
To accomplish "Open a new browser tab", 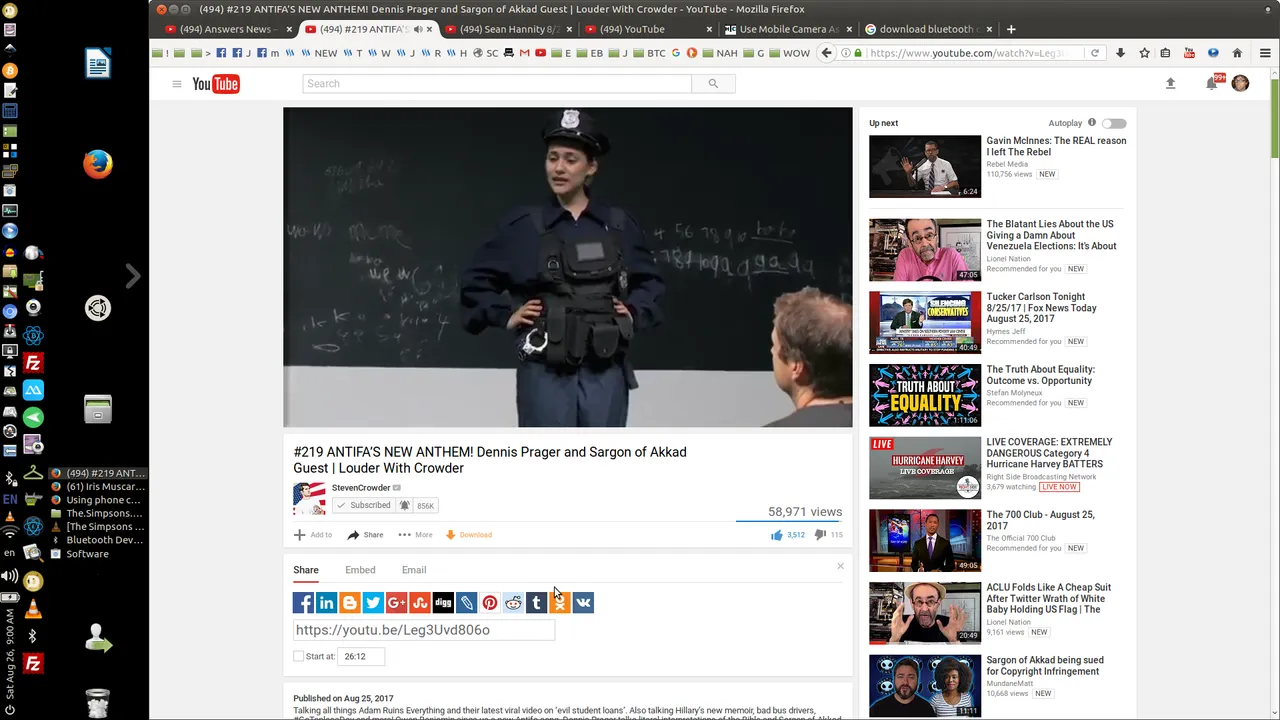I will (x=1011, y=29).
